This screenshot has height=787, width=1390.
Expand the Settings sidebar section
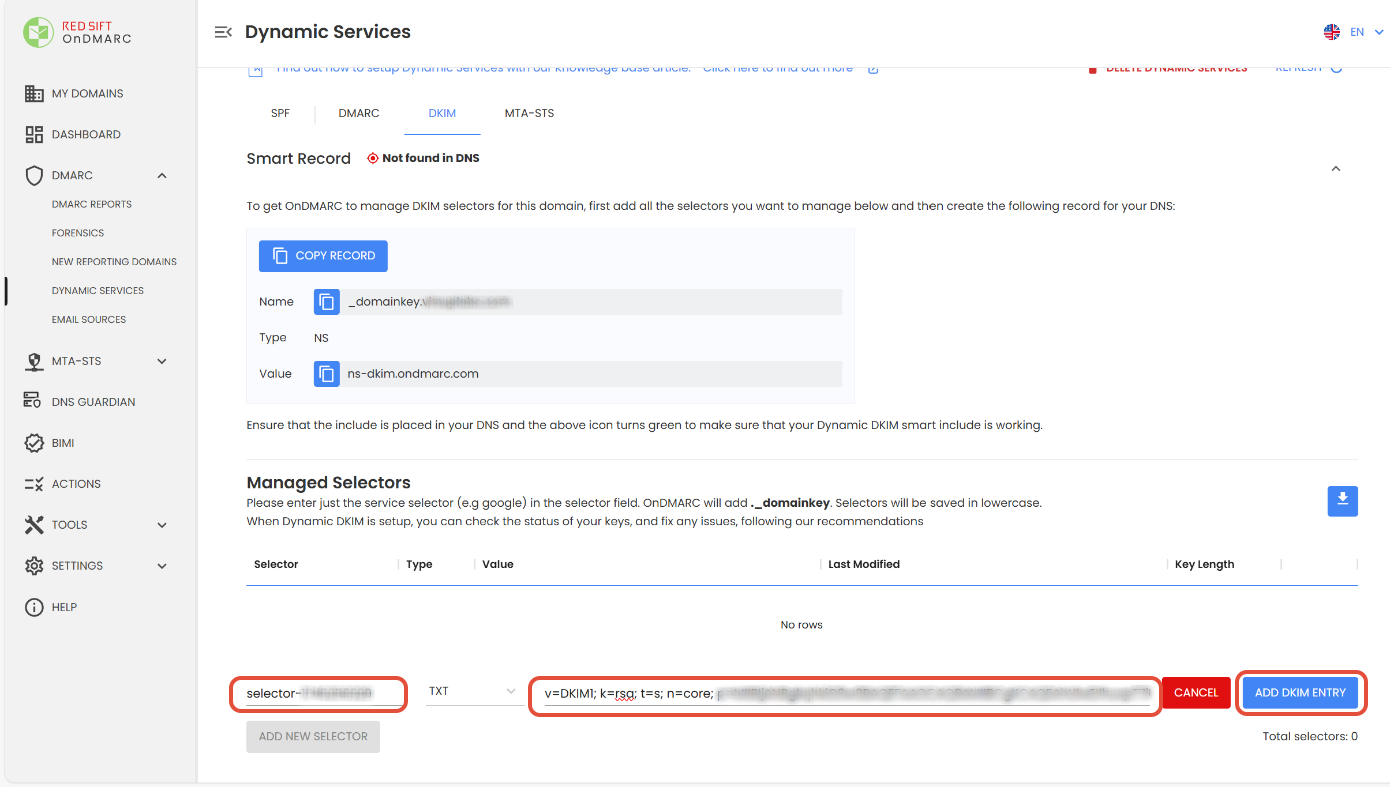pyautogui.click(x=162, y=566)
